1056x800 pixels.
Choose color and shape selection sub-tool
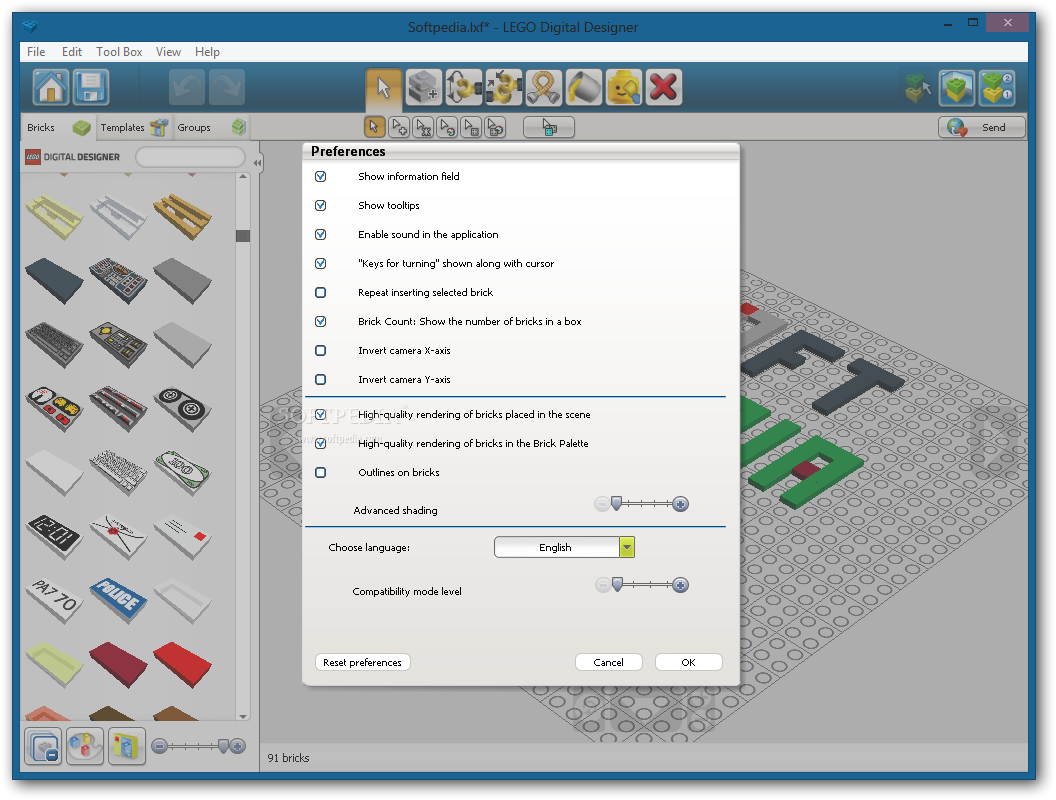coord(495,127)
